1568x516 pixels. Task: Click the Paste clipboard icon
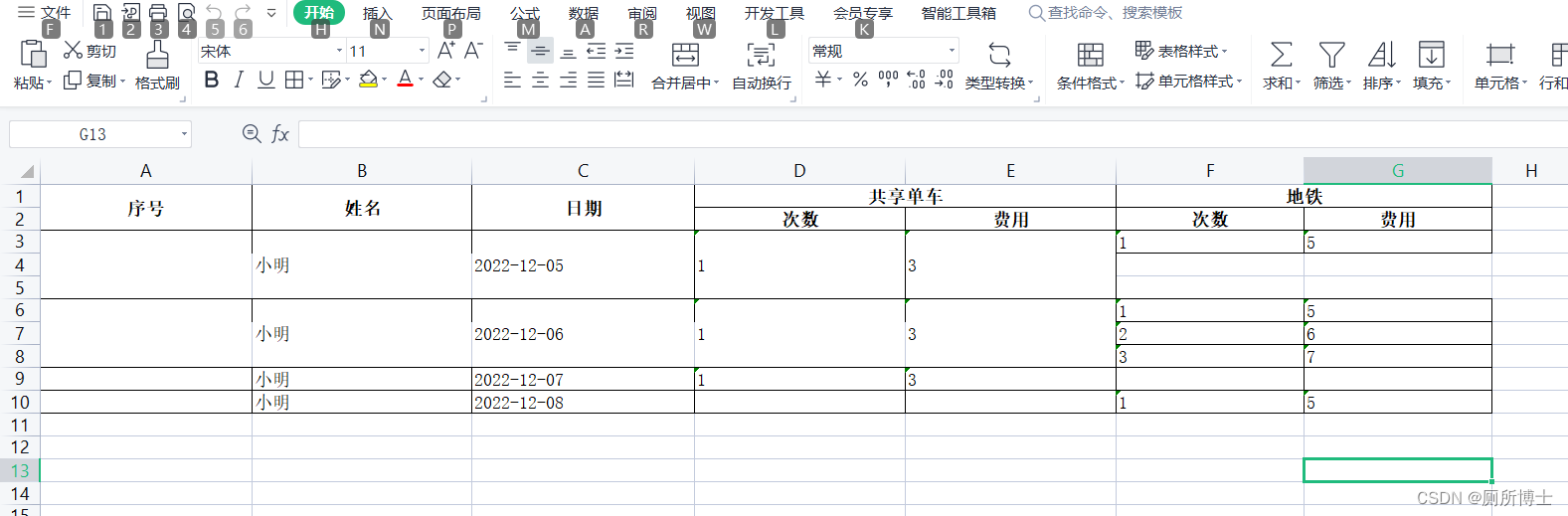coord(33,54)
